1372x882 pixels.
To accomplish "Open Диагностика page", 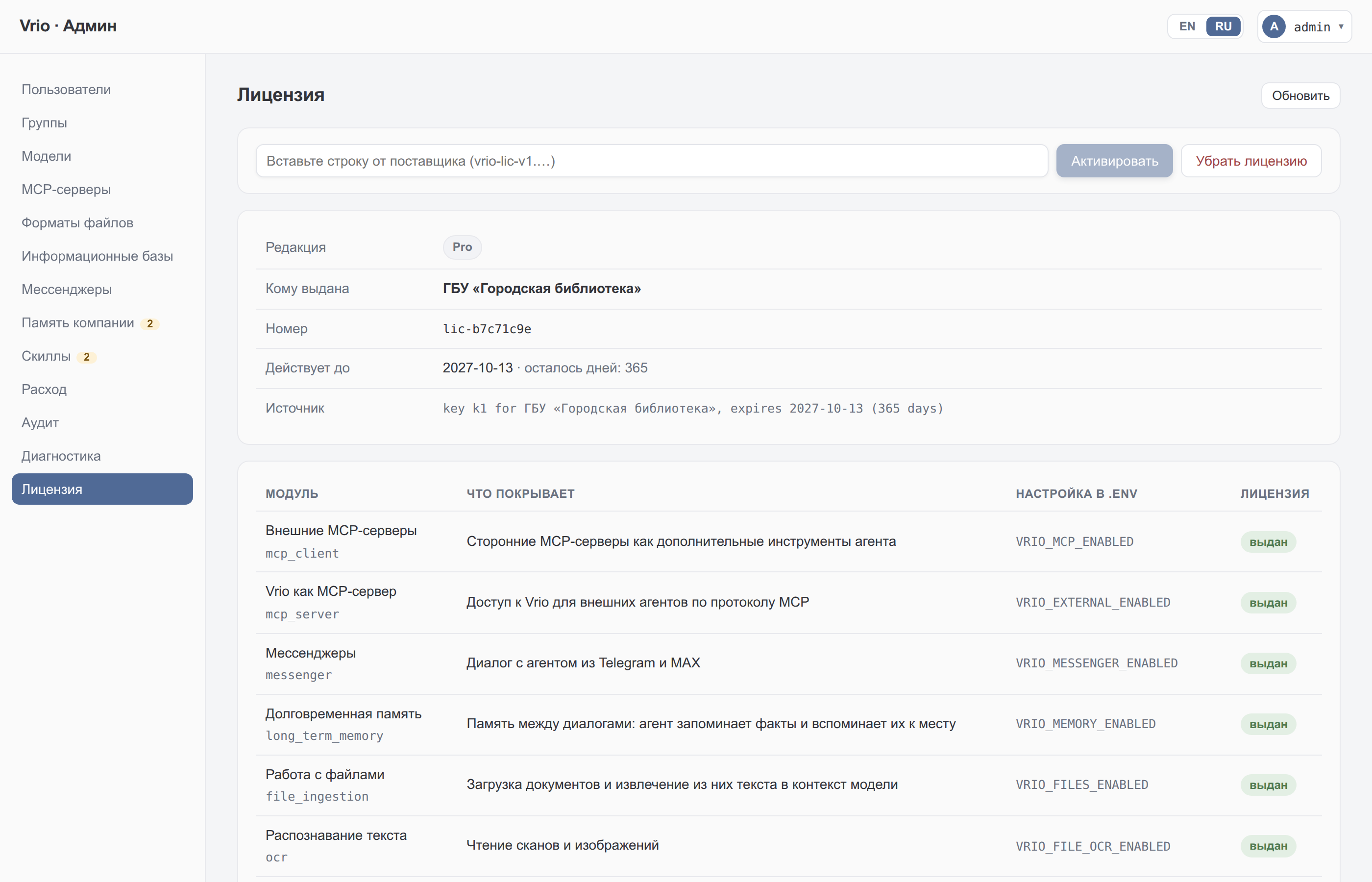I will [102, 456].
